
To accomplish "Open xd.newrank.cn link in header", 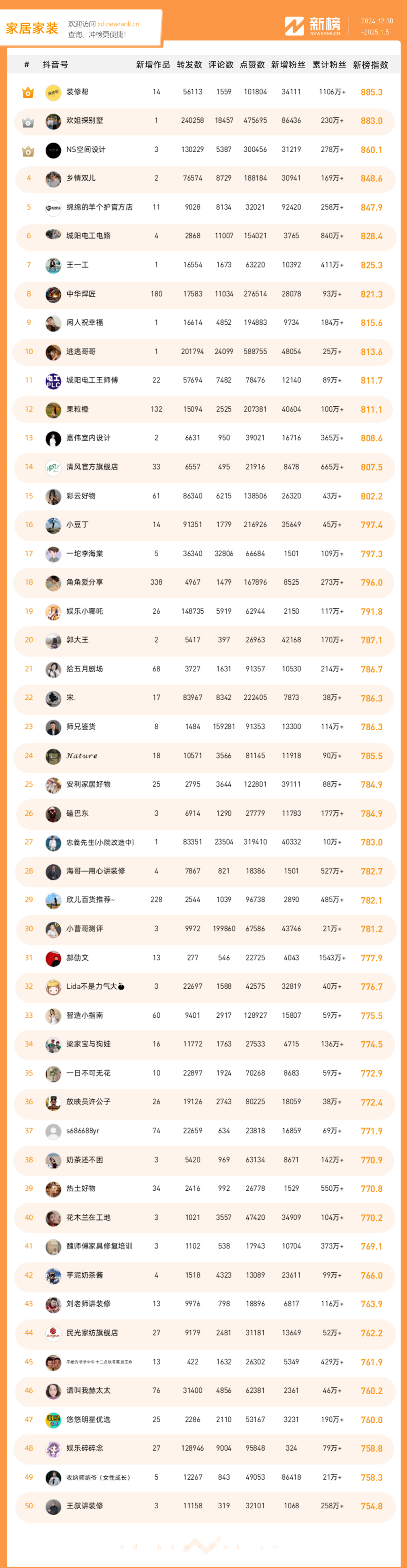I will pyautogui.click(x=118, y=25).
